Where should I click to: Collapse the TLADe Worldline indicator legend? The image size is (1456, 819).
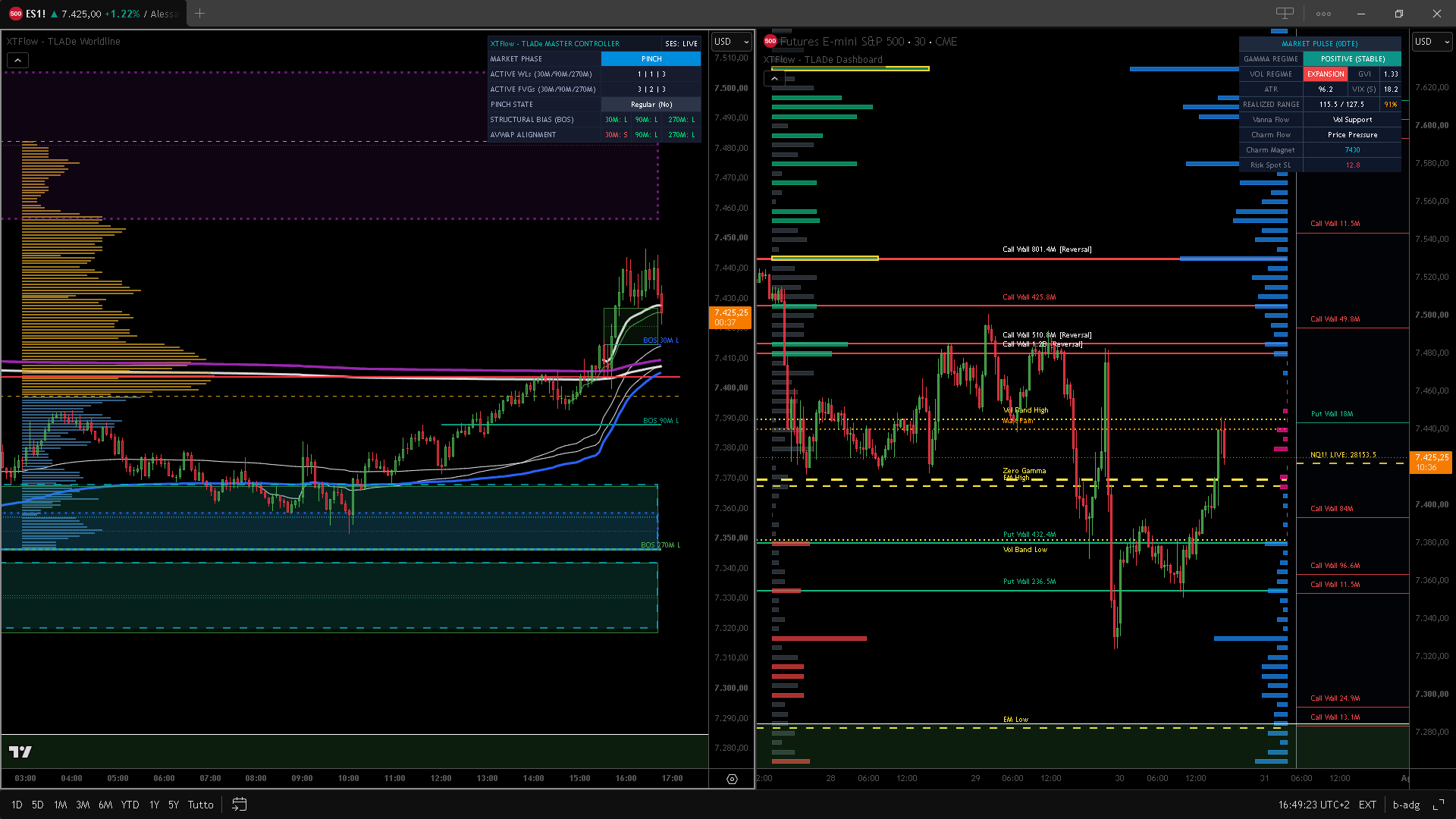click(x=17, y=60)
